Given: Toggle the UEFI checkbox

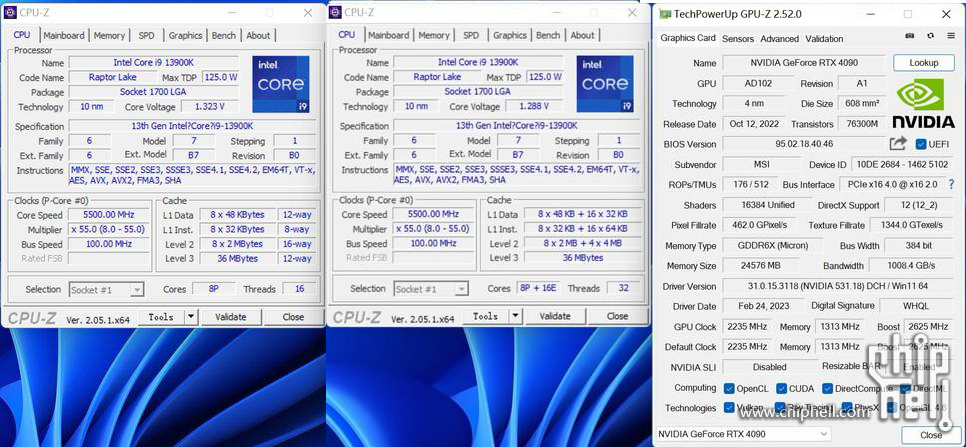Looking at the screenshot, I should (x=921, y=144).
